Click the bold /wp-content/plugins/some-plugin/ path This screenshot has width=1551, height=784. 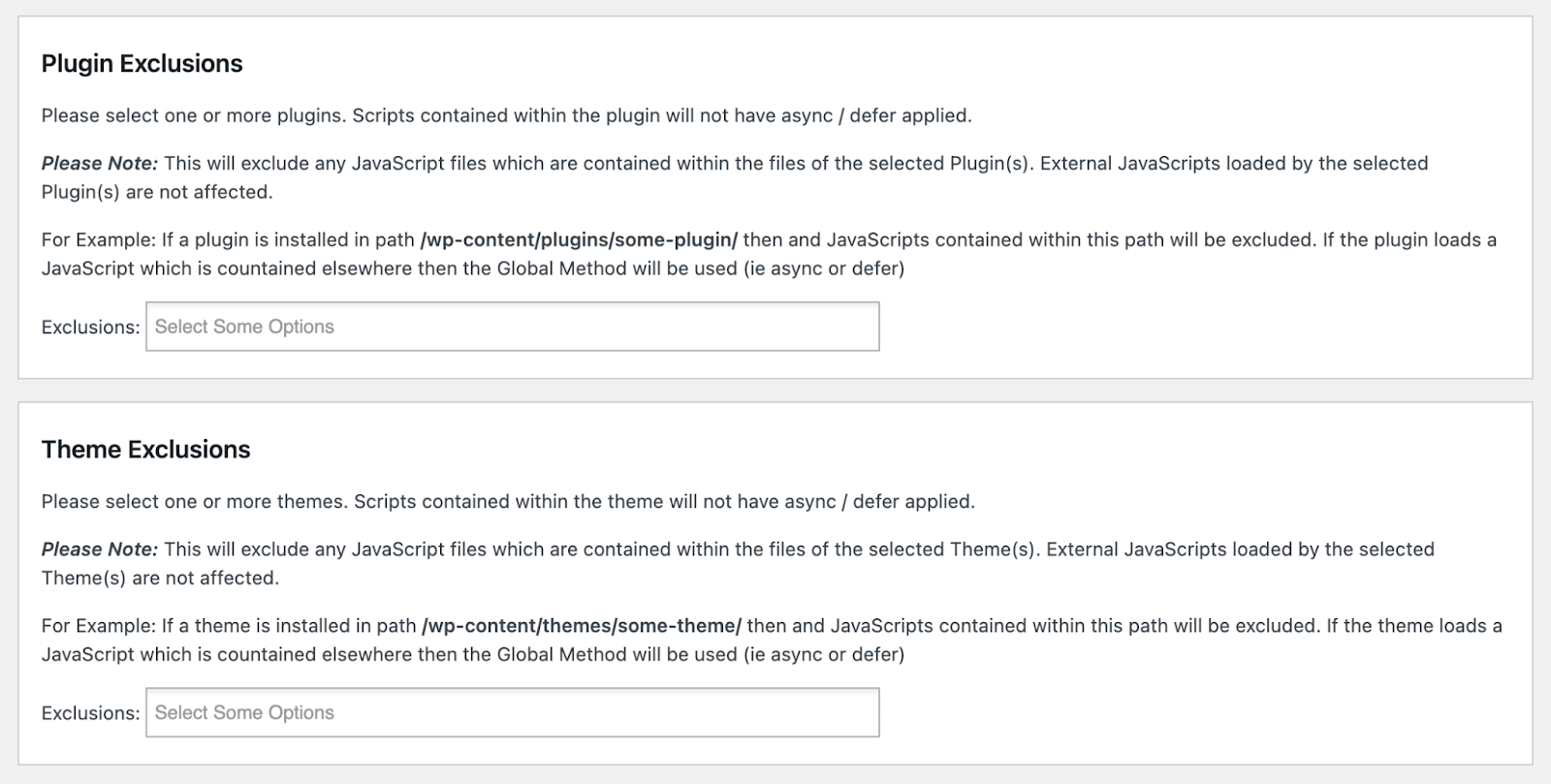click(579, 240)
